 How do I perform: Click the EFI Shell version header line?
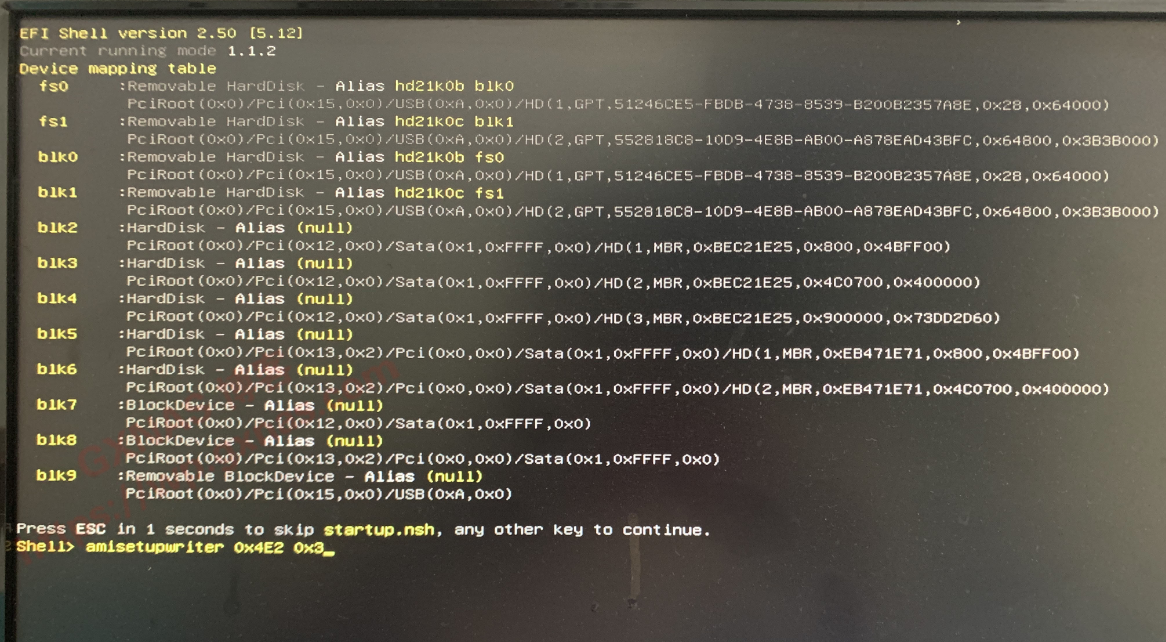point(161,33)
